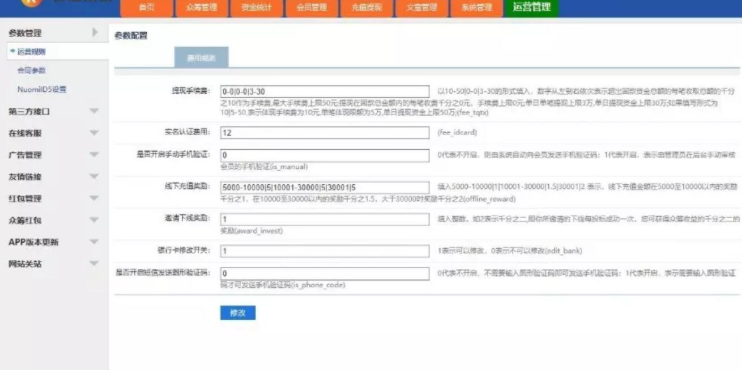The width and height of the screenshot is (744, 370).
Task: Click the 银行卡修改开关 field label
Action: (184, 250)
